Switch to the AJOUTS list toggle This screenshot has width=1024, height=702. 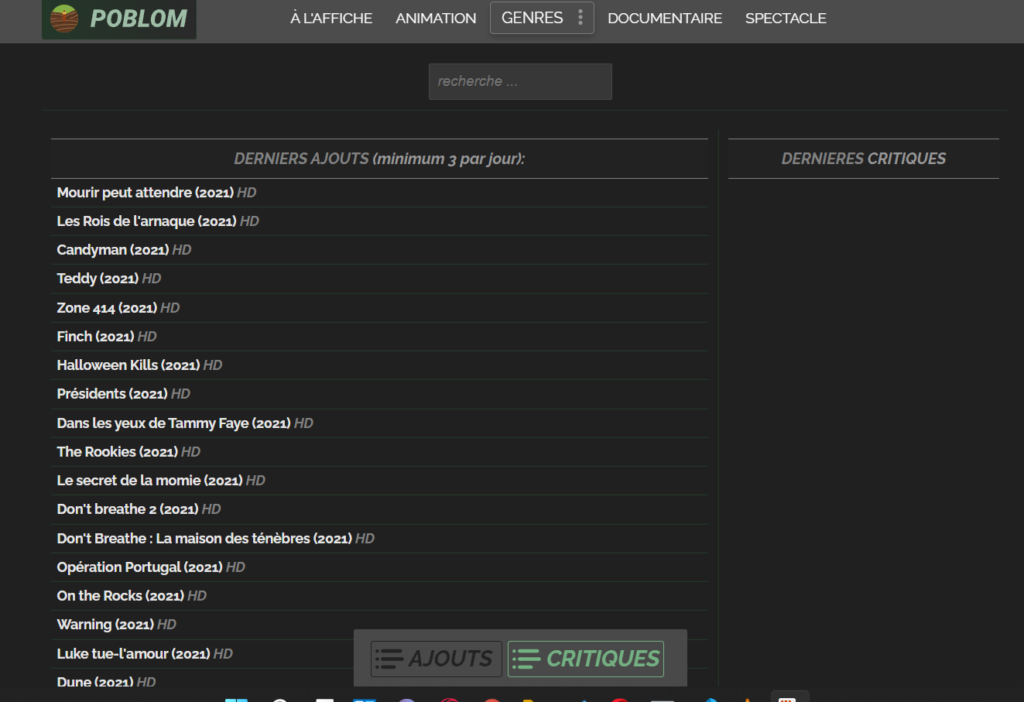(x=436, y=658)
